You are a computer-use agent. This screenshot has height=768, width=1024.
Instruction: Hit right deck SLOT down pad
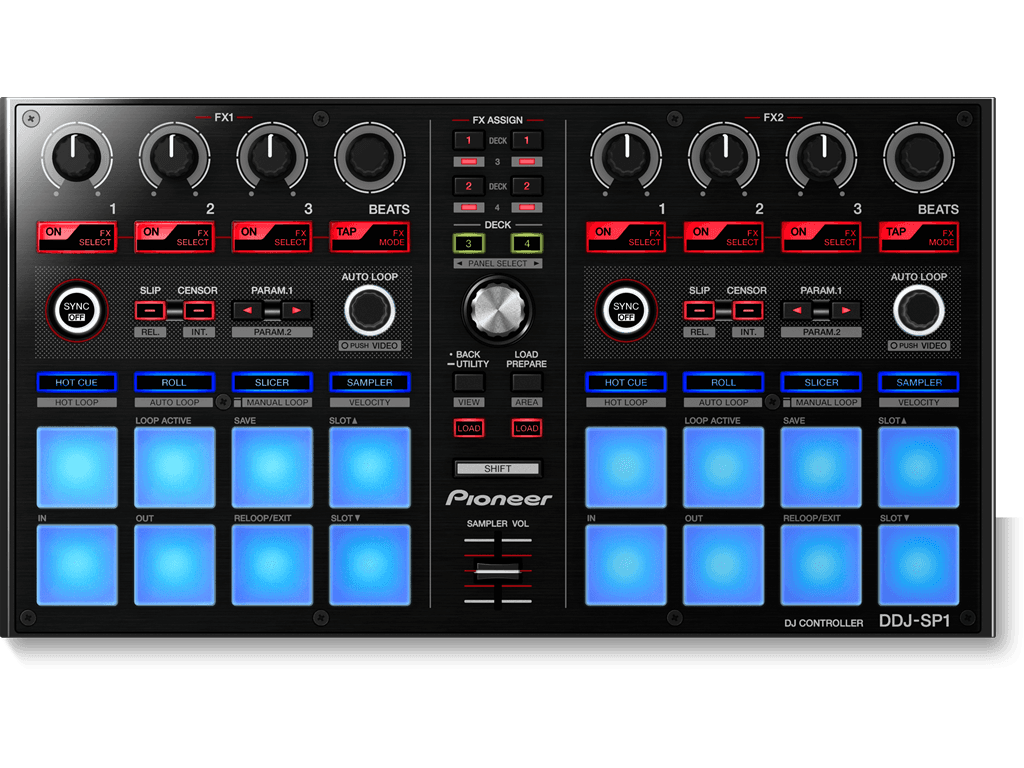coord(919,565)
